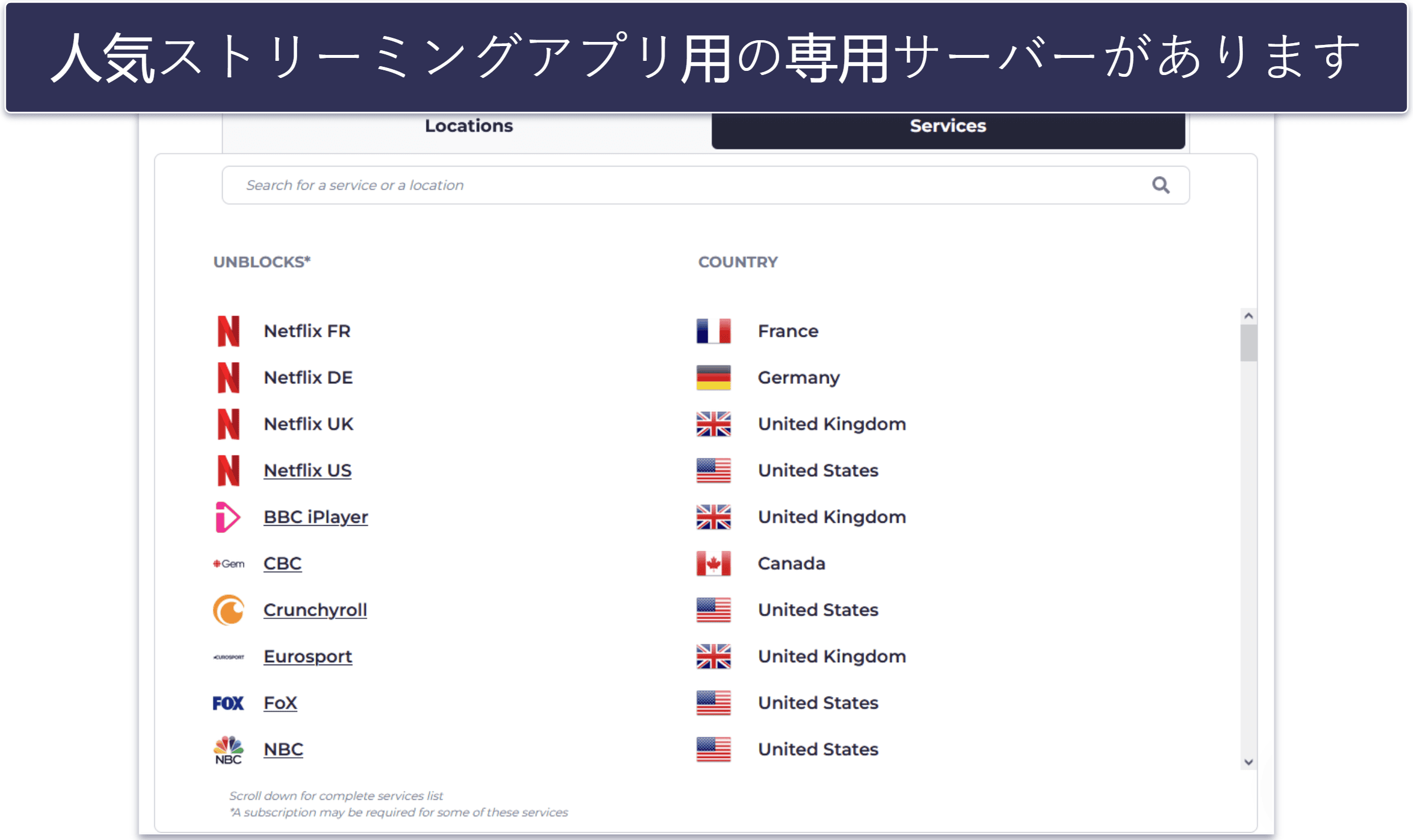Screen dimensions: 1413x840
Task: Click the UNBLOCKS* column header
Action: tap(262, 262)
